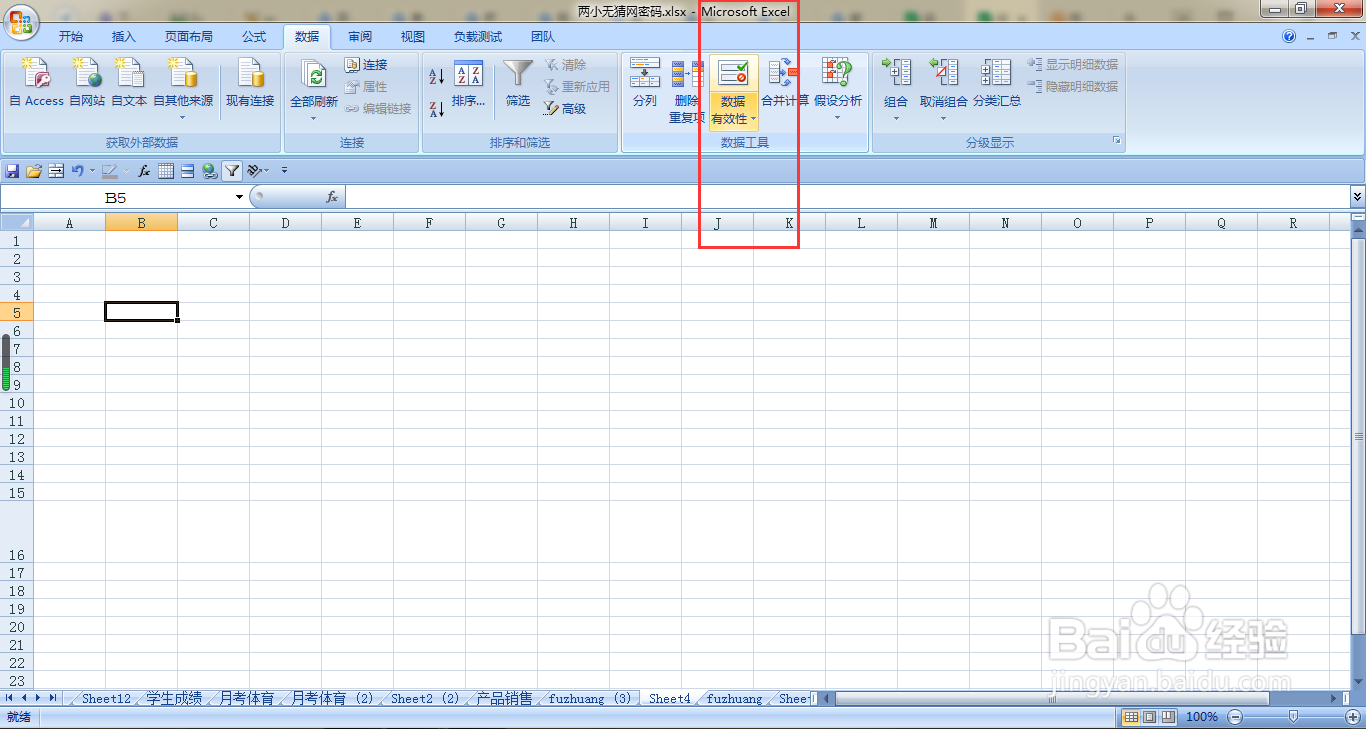1366x729 pixels.
Task: Switch to the 开始 tab
Action: (71, 37)
